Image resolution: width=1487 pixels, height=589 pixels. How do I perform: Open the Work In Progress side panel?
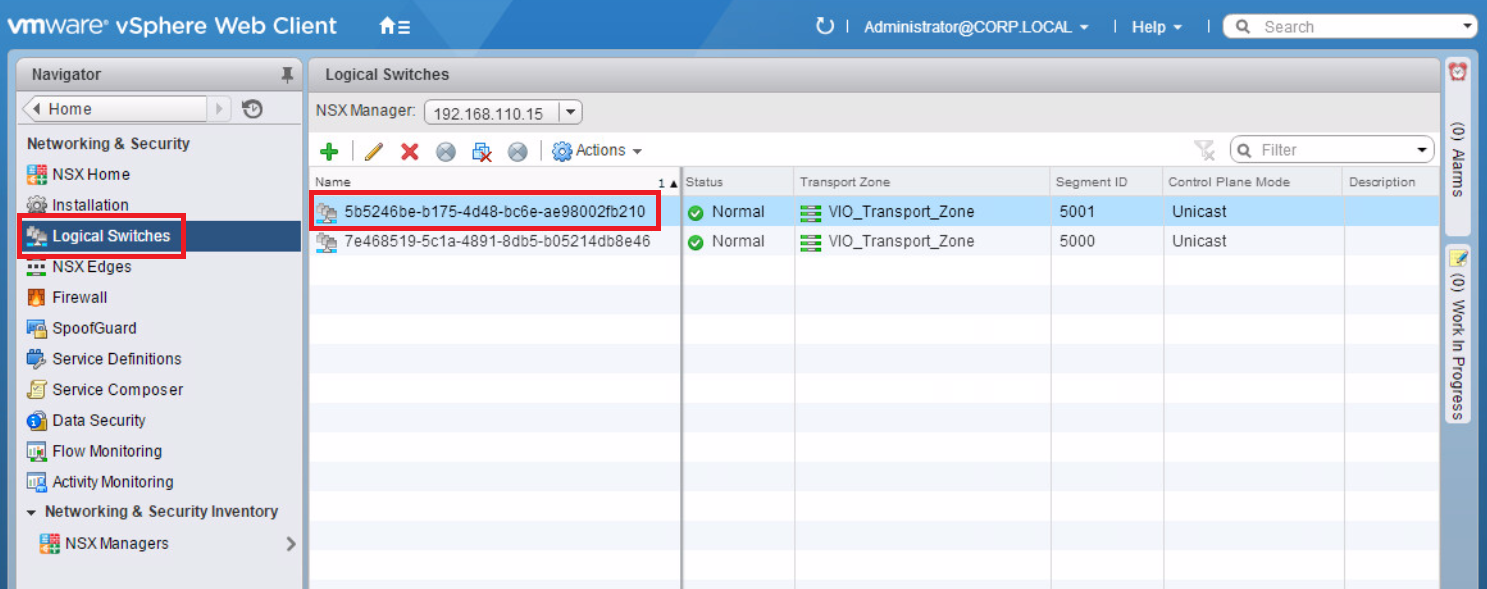click(1458, 333)
